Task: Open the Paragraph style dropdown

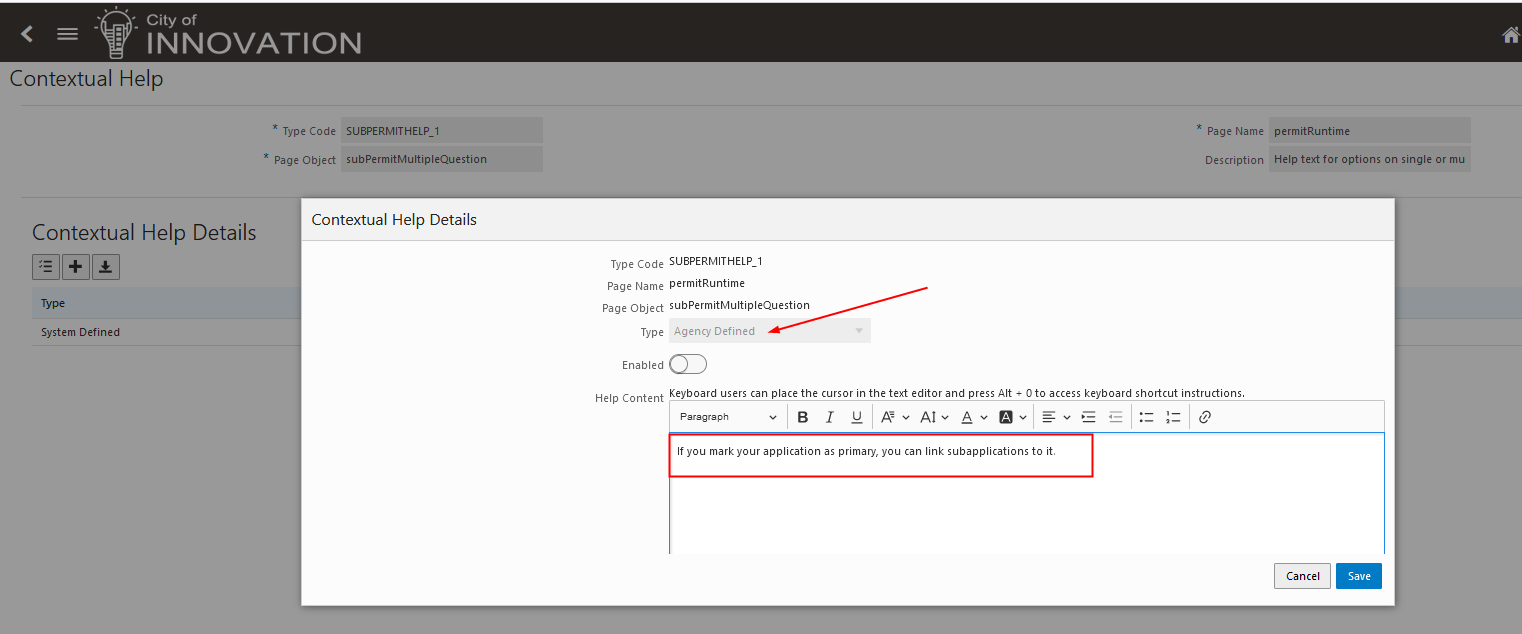Action: pos(728,417)
